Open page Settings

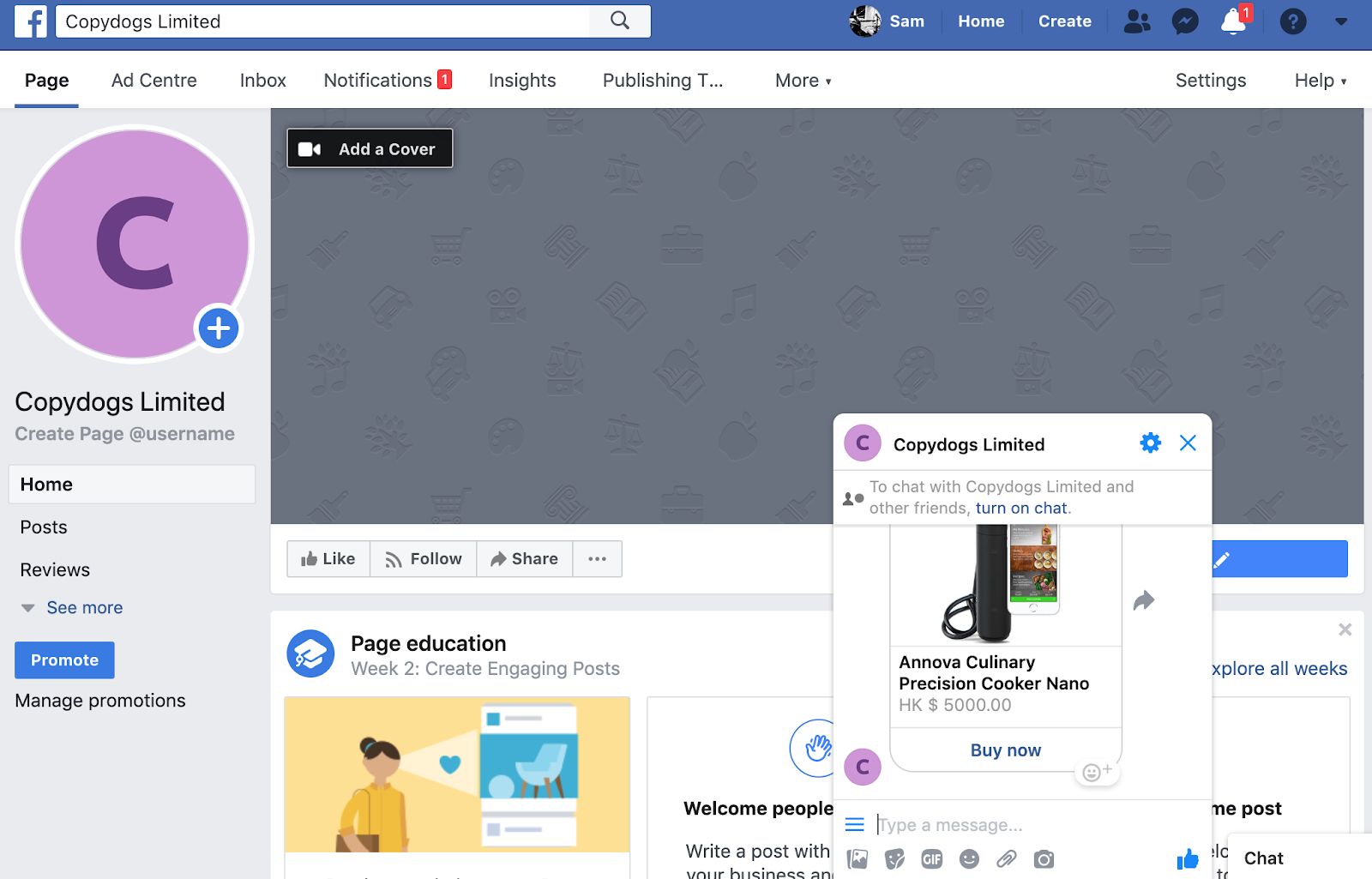(x=1211, y=81)
